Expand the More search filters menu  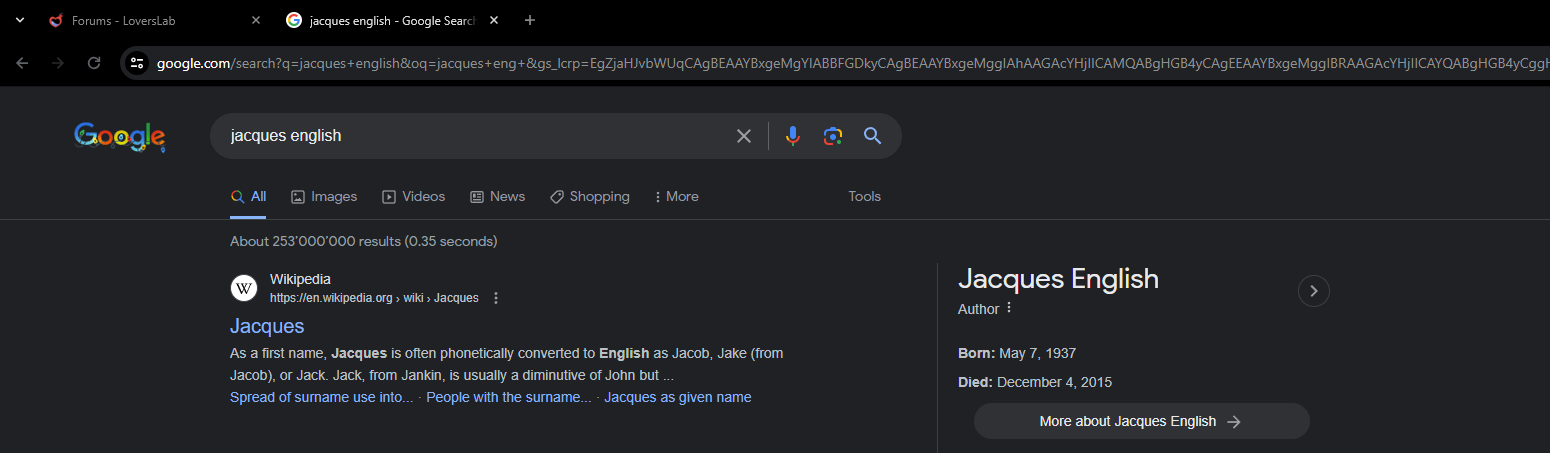[x=676, y=196]
